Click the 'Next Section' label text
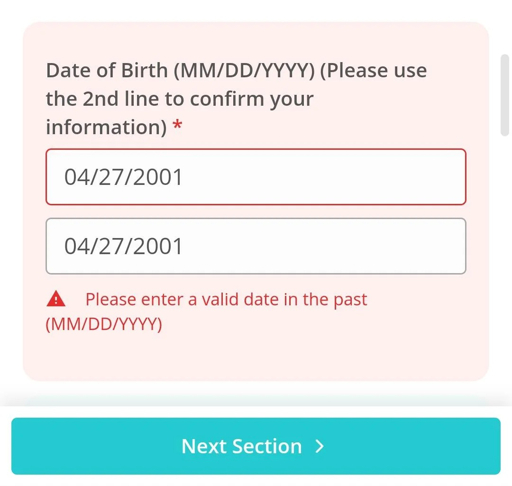 [x=242, y=446]
